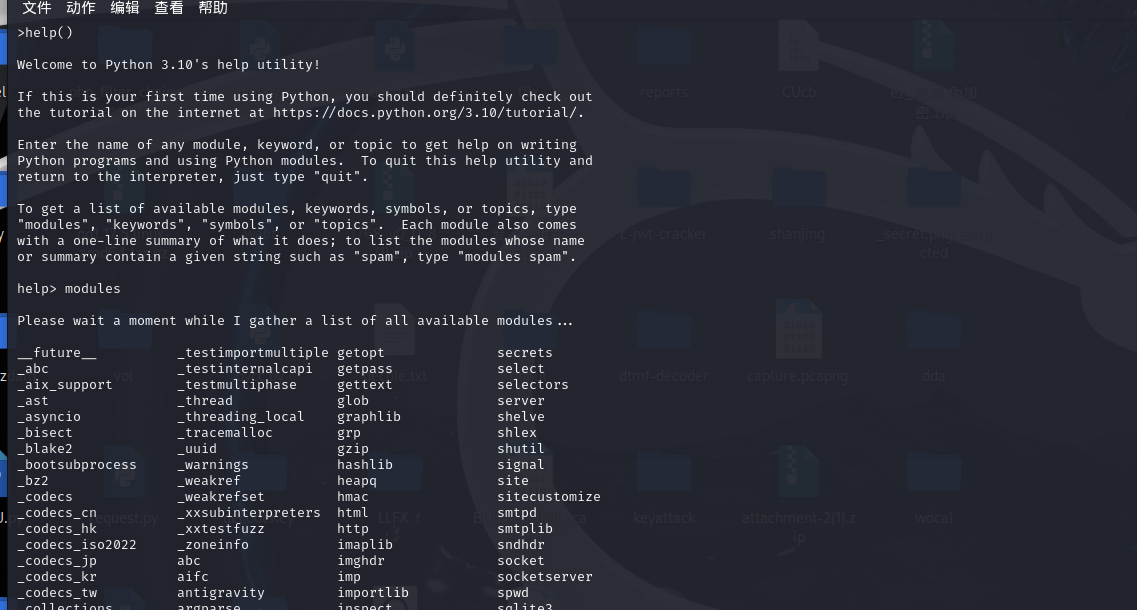Select the "_codecs_cn" module entry
This screenshot has width=1137, height=610.
click(57, 512)
